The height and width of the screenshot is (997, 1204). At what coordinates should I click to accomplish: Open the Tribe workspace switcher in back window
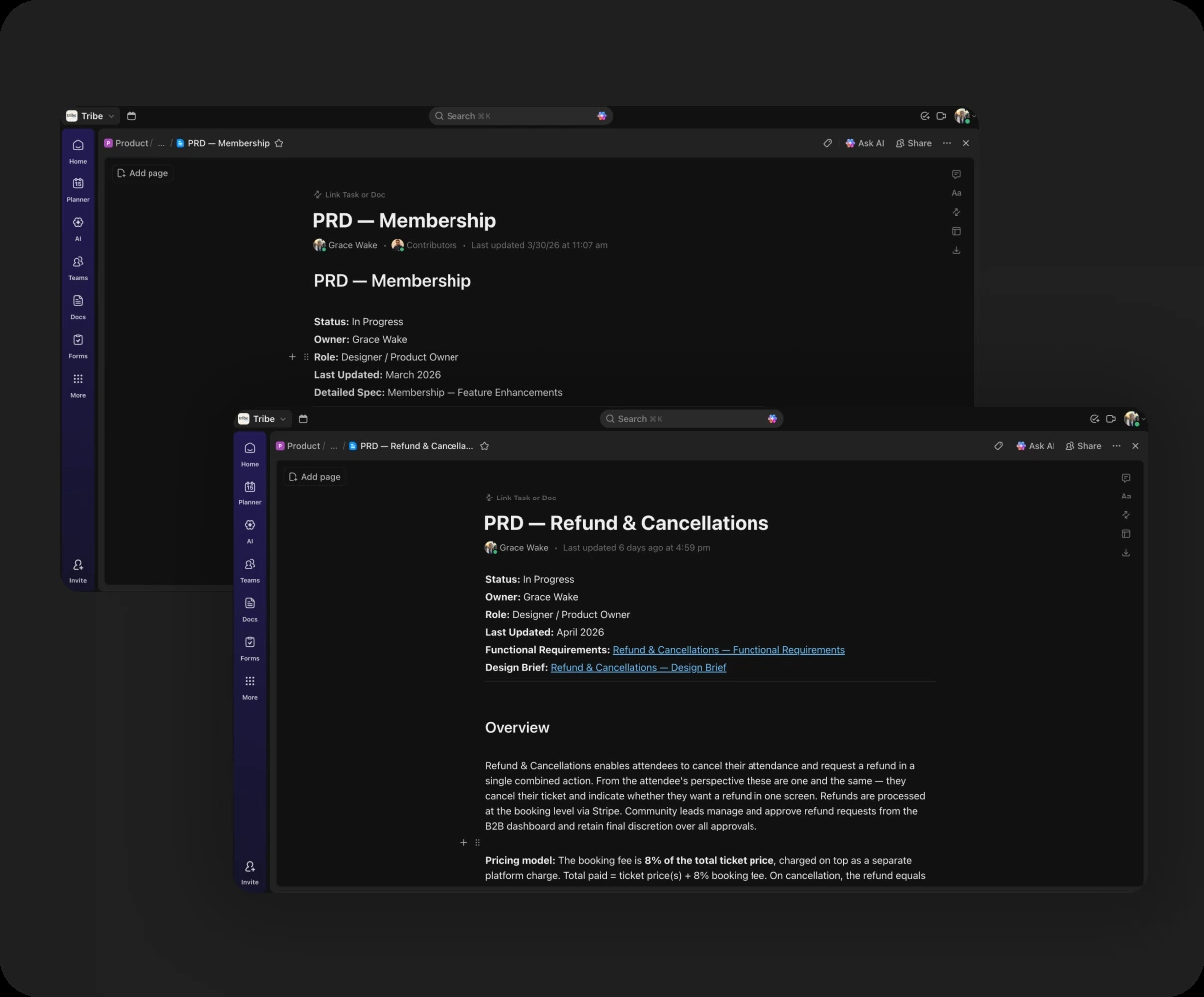(x=92, y=116)
